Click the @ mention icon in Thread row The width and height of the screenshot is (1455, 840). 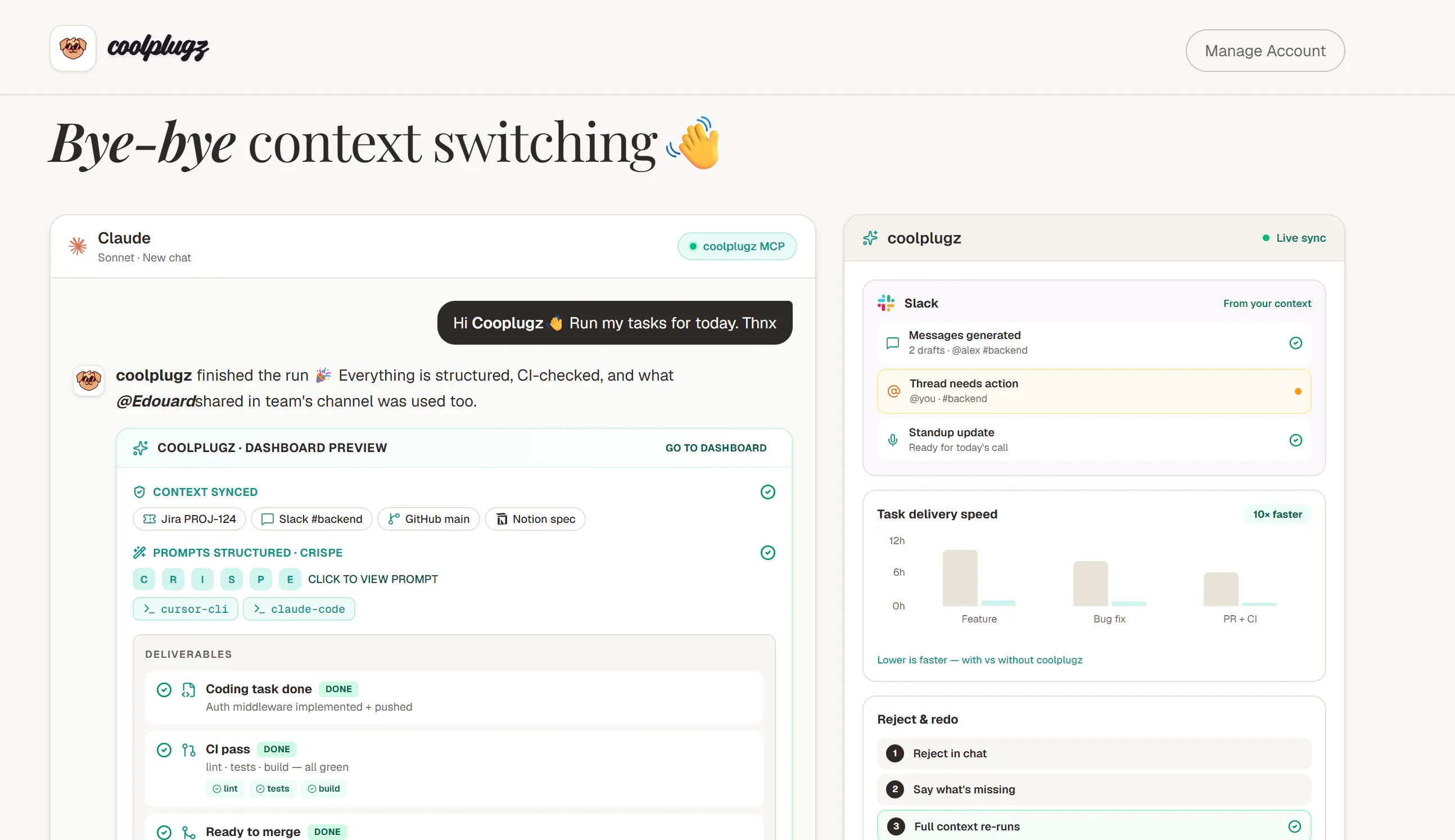894,392
